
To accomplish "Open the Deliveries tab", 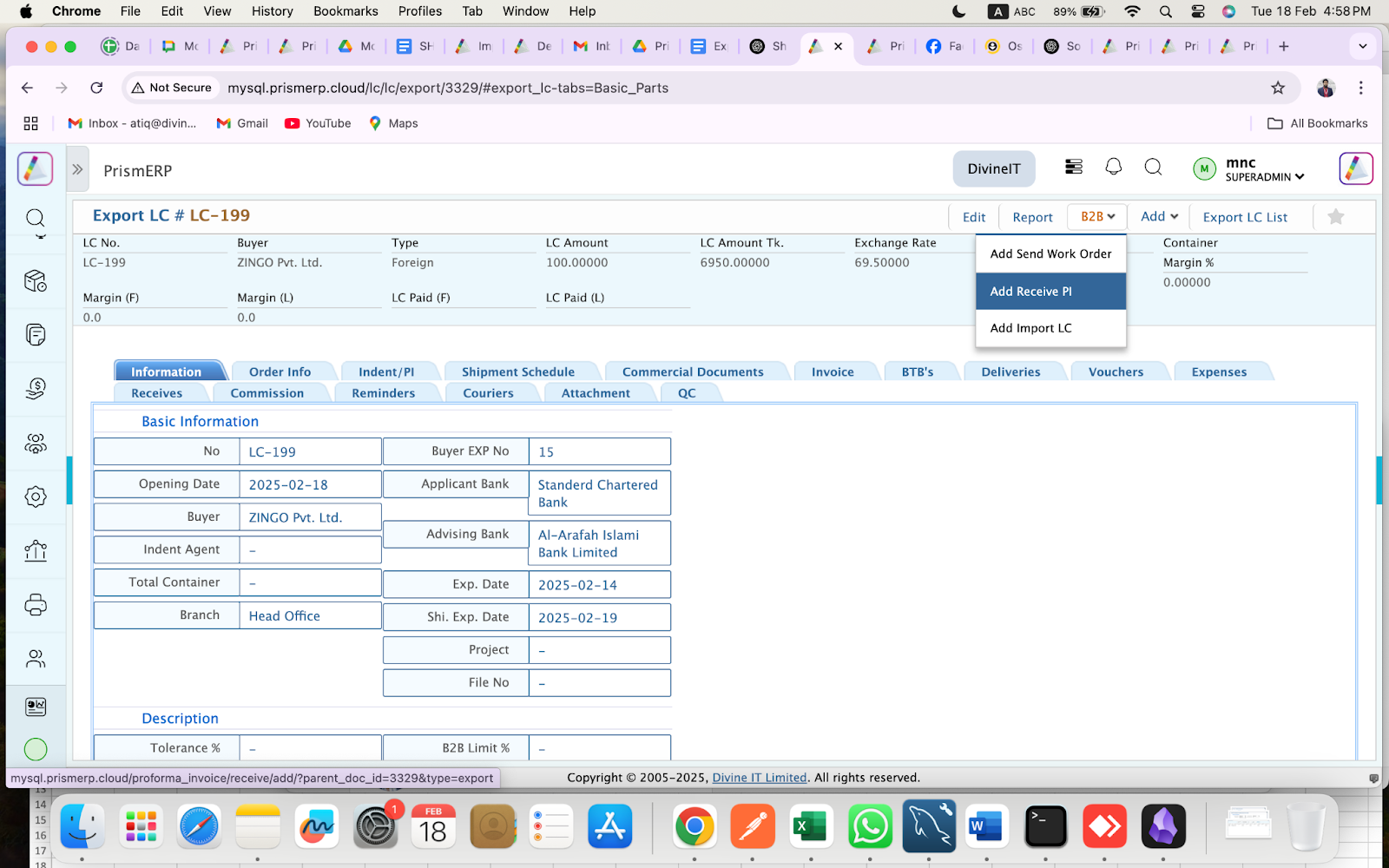I will coord(1010,372).
